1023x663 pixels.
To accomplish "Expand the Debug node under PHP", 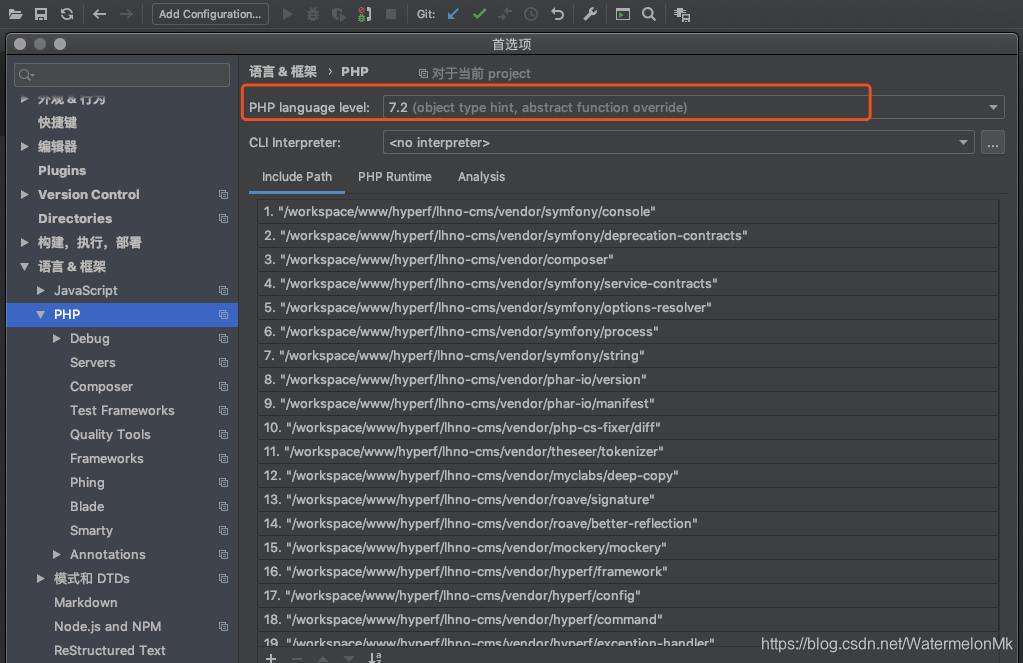I will (x=57, y=338).
